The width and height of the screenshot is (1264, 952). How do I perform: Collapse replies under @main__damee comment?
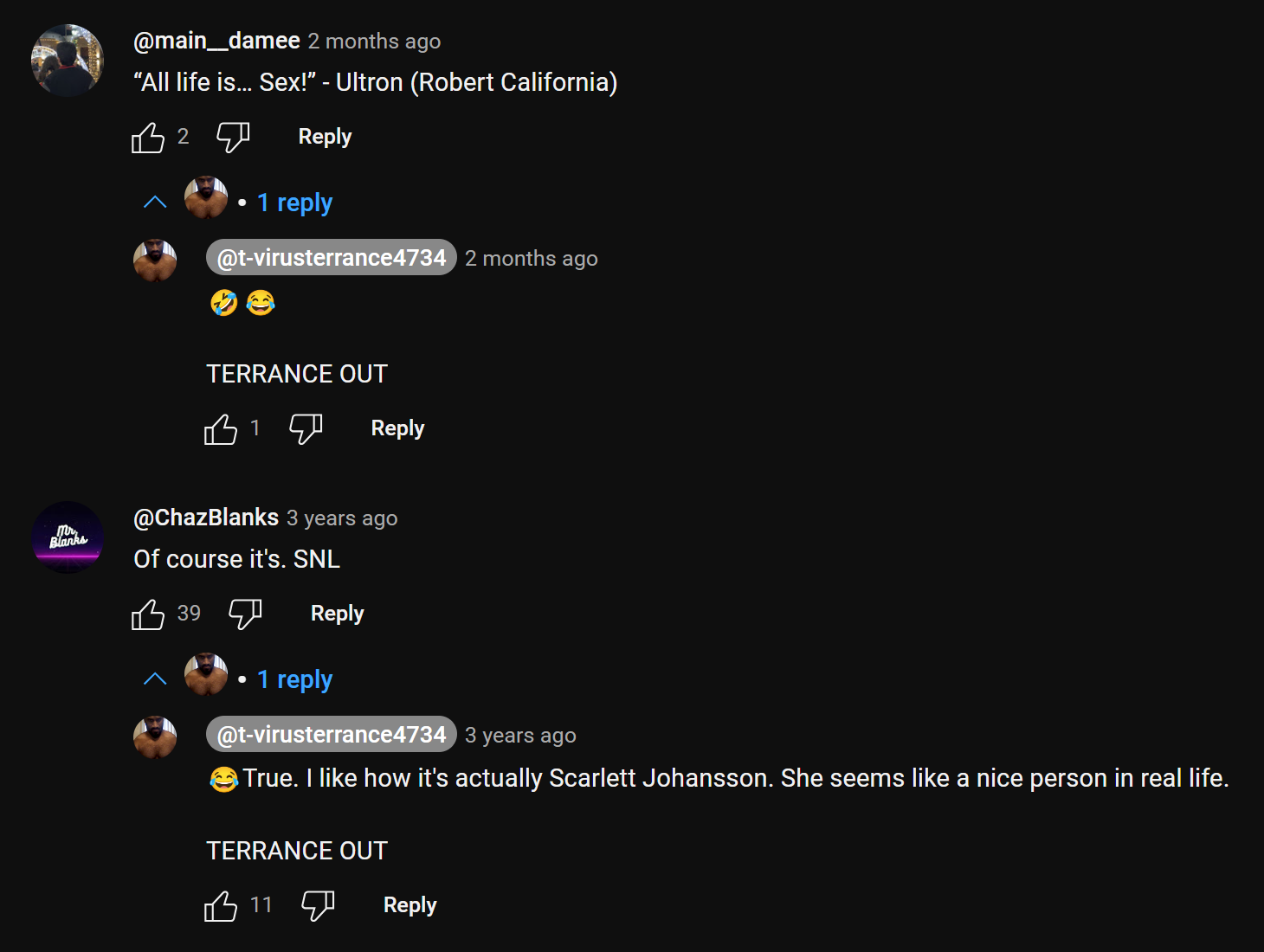click(x=155, y=203)
